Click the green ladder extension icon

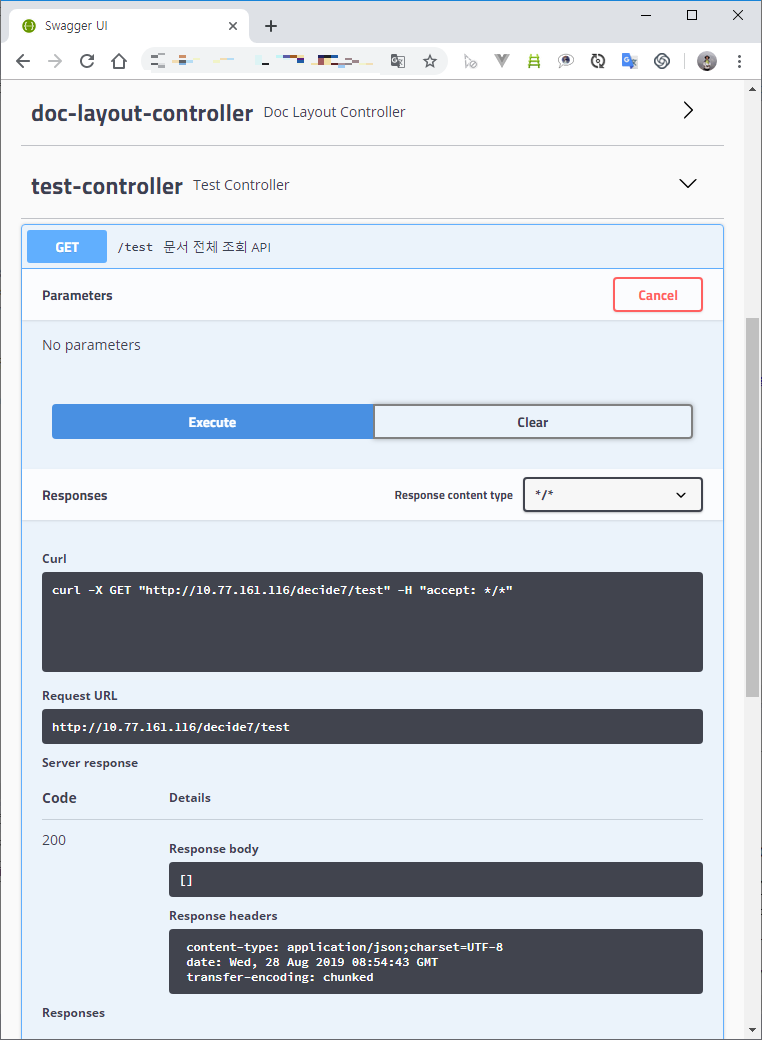(x=534, y=62)
